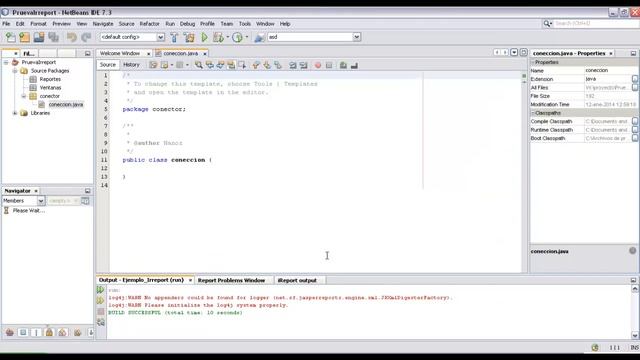Open the Refactor menu
The image size is (640, 360).
coord(149,24)
